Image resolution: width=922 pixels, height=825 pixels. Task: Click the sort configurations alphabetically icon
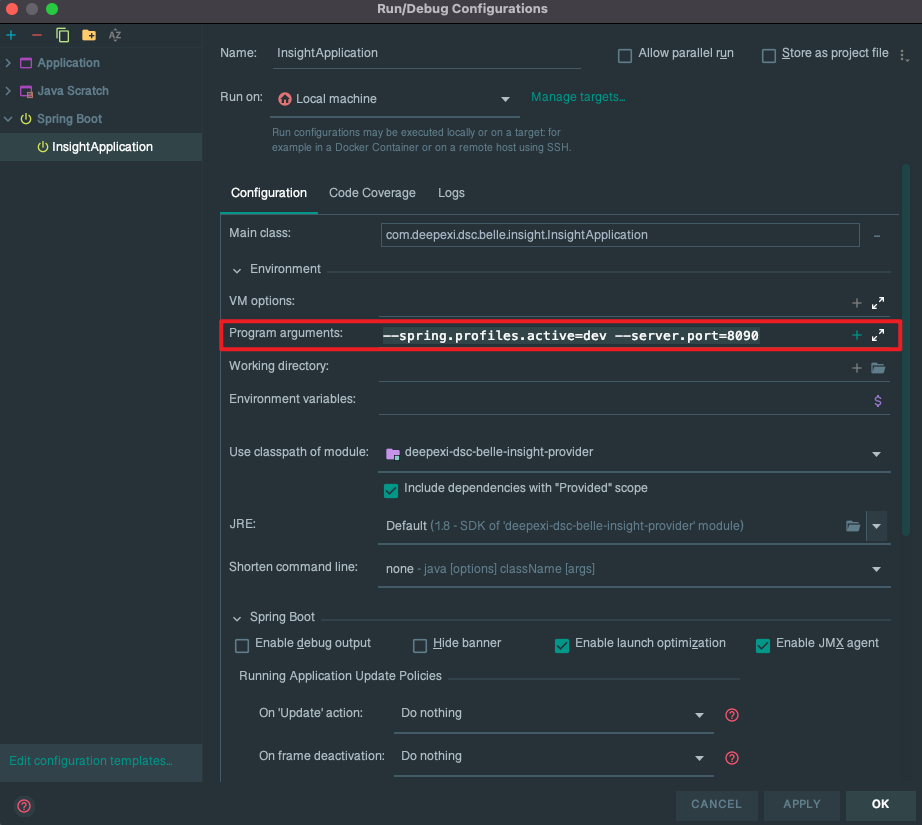[115, 35]
